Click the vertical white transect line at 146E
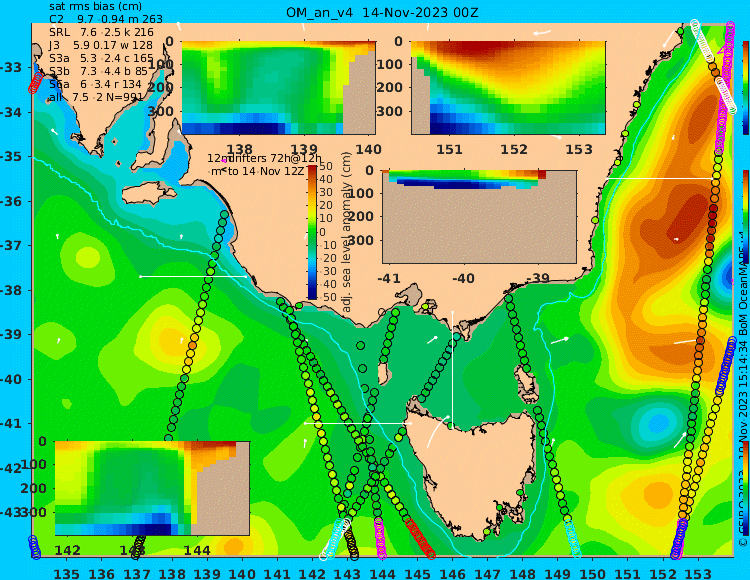 coord(452,368)
